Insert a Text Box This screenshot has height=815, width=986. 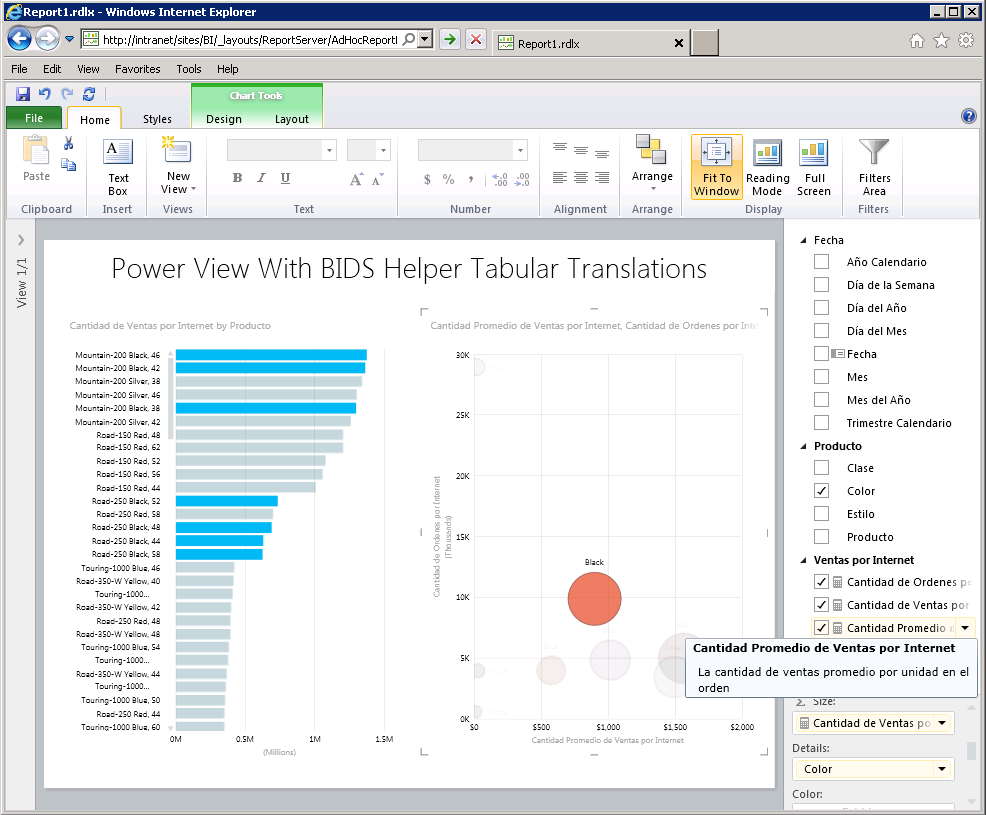click(117, 165)
